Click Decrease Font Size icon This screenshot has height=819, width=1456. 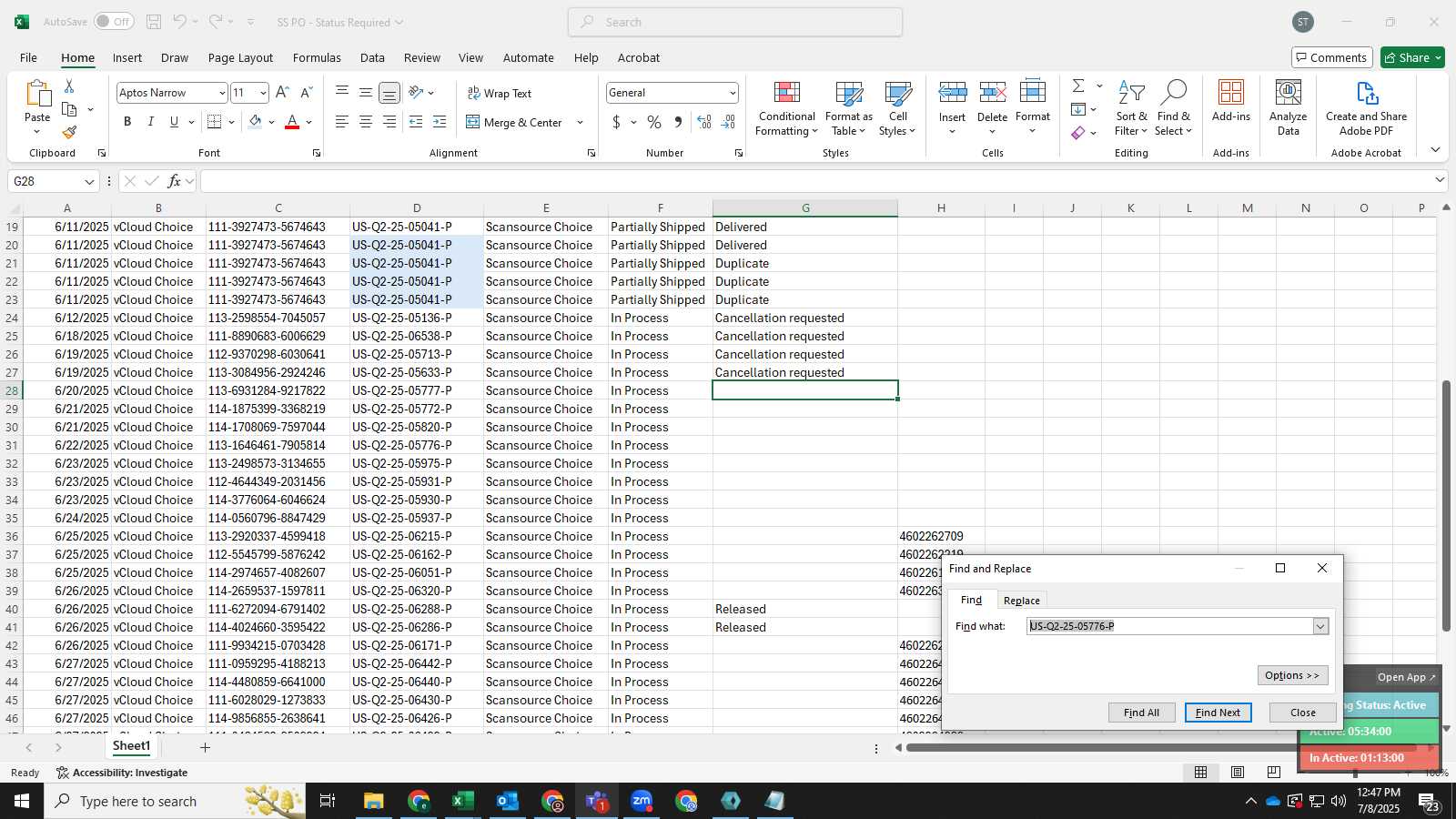[306, 93]
